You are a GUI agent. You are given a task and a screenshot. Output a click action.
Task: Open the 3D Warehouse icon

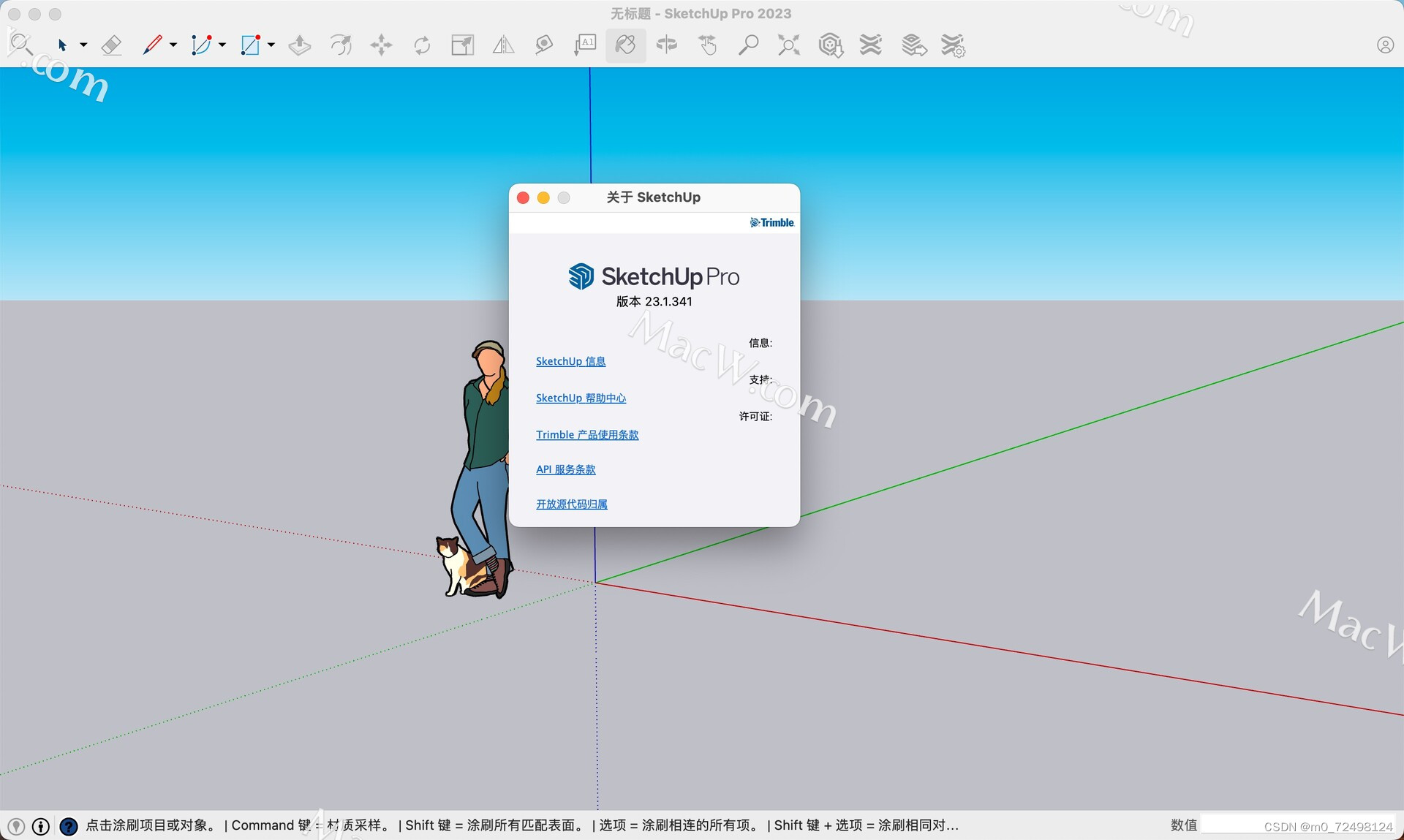pyautogui.click(x=831, y=45)
